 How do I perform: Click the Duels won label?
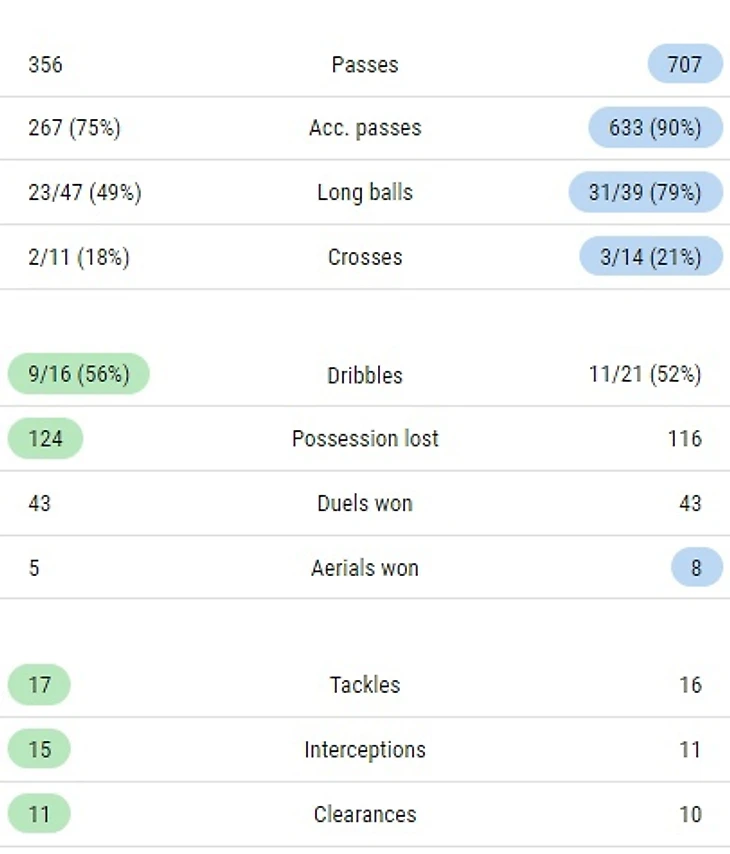[x=365, y=503]
